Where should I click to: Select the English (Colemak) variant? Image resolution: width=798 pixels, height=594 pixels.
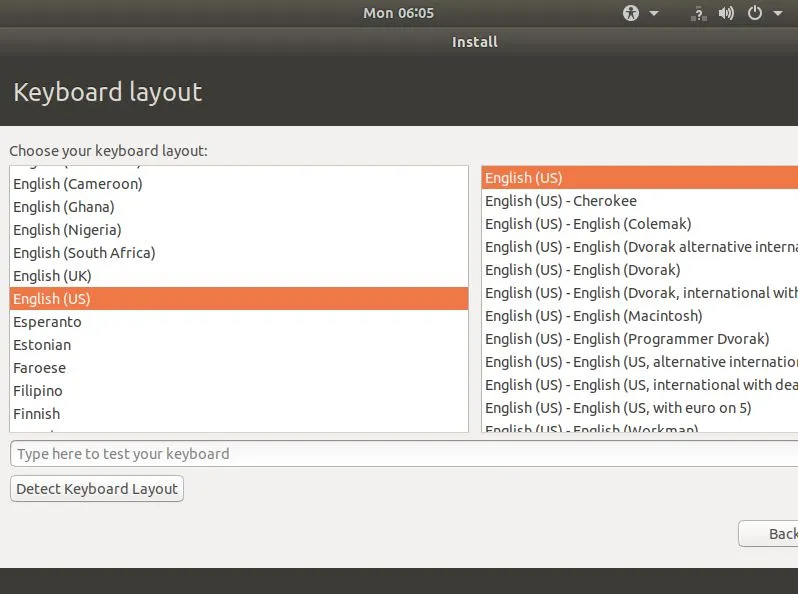point(588,224)
